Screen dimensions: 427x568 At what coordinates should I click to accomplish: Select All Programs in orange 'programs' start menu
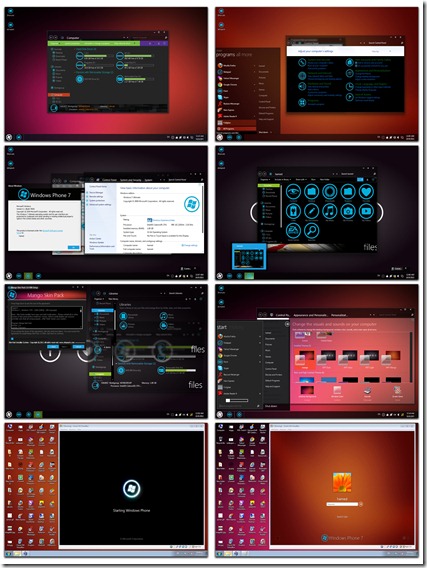tap(236, 129)
